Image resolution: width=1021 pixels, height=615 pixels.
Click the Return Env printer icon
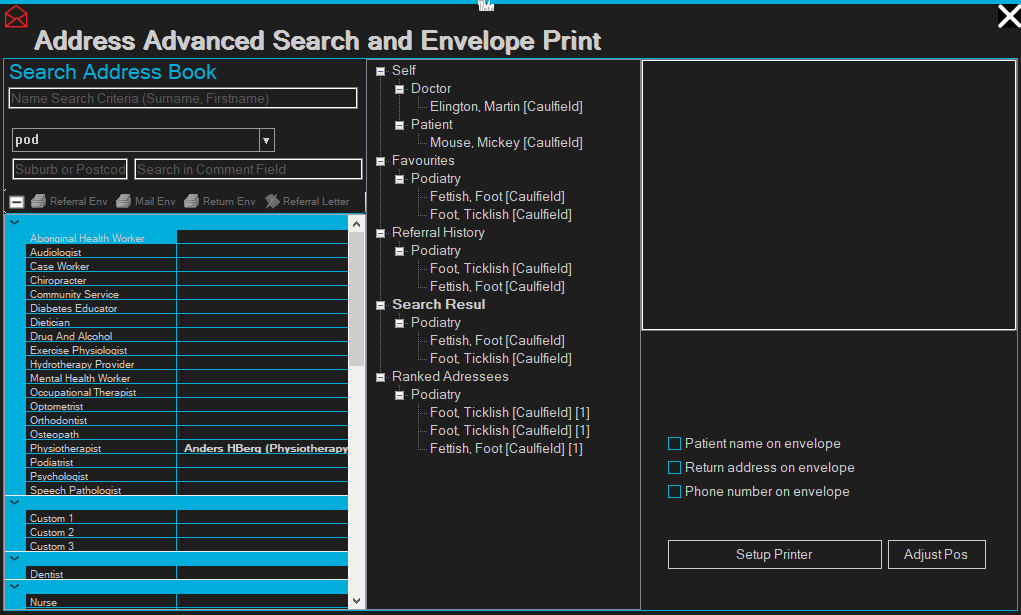[191, 201]
